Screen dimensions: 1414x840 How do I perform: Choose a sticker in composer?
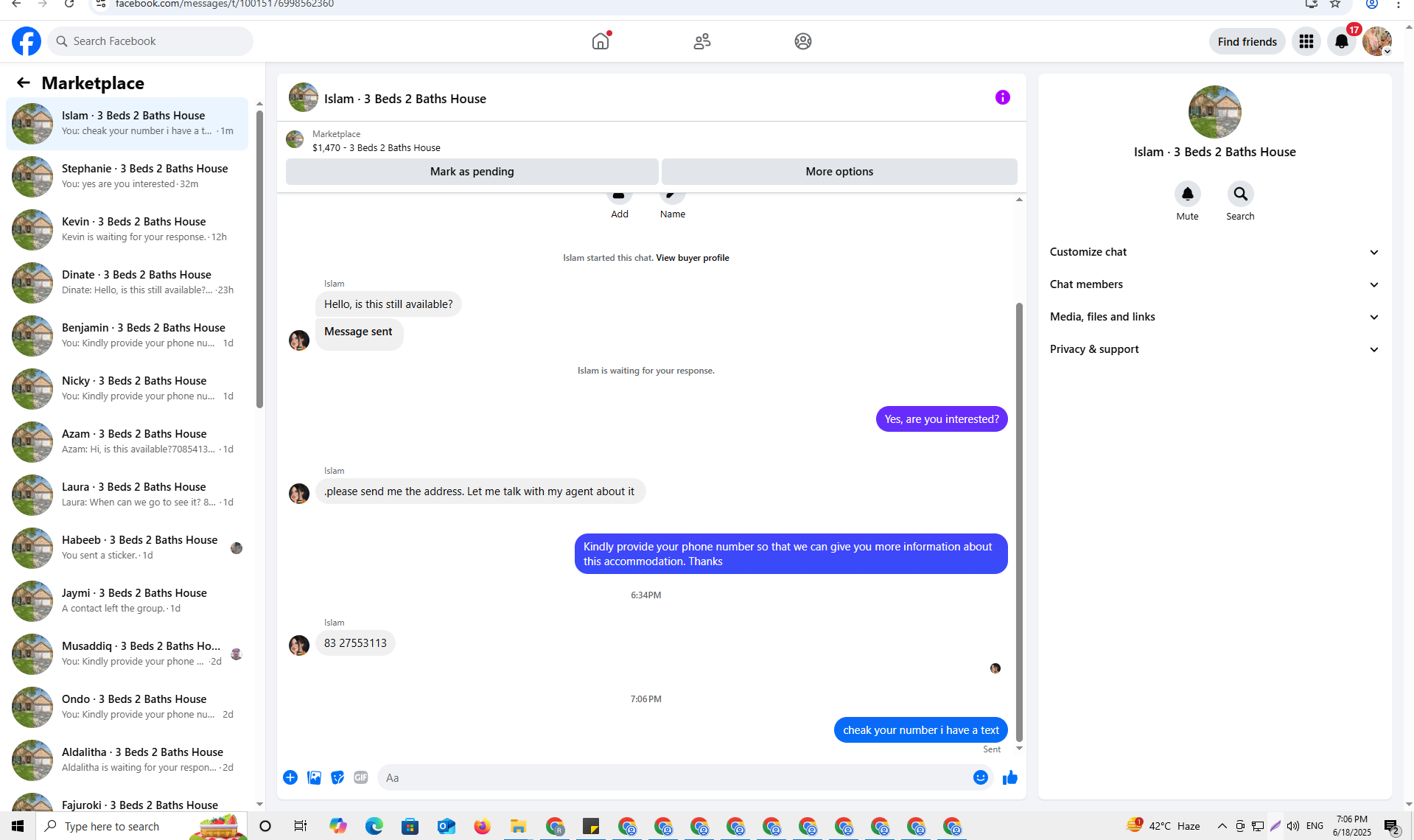pos(337,777)
